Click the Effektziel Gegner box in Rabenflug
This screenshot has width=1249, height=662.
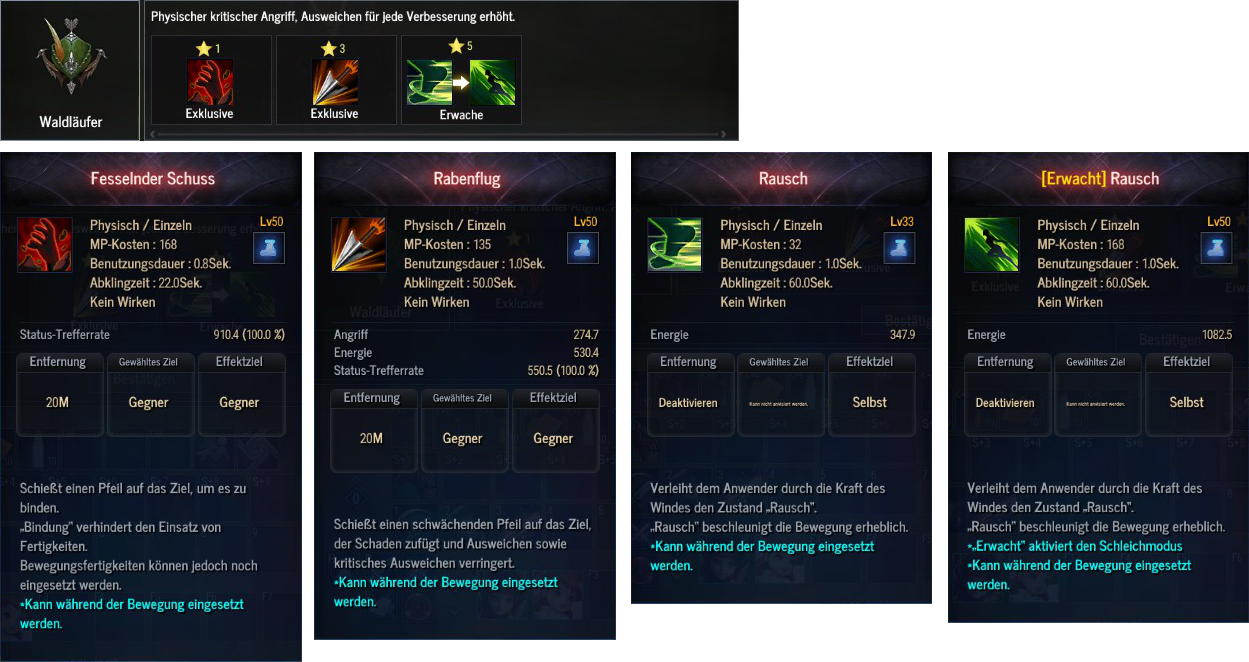click(553, 431)
